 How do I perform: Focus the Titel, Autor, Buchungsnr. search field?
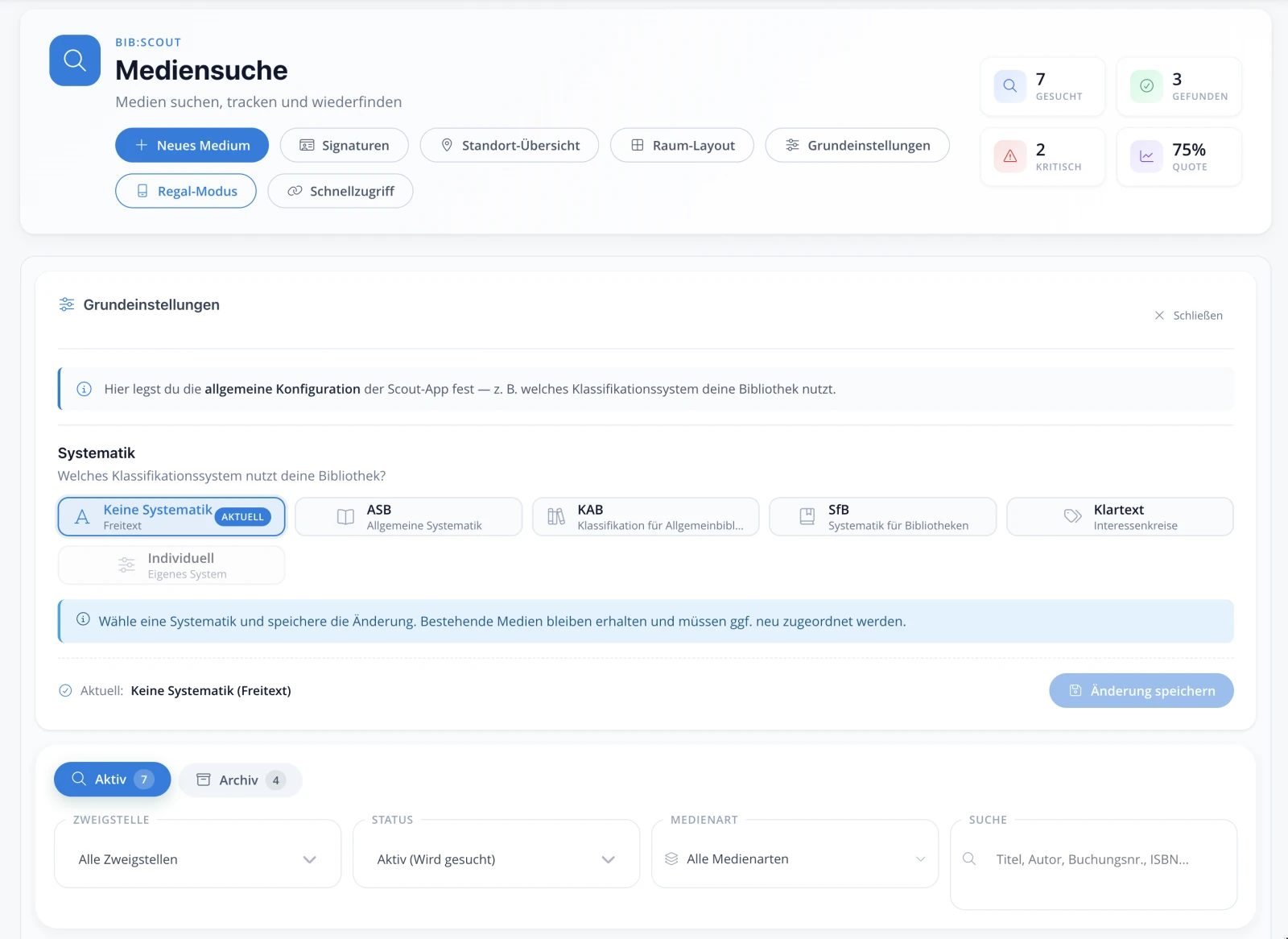pyautogui.click(x=1093, y=859)
